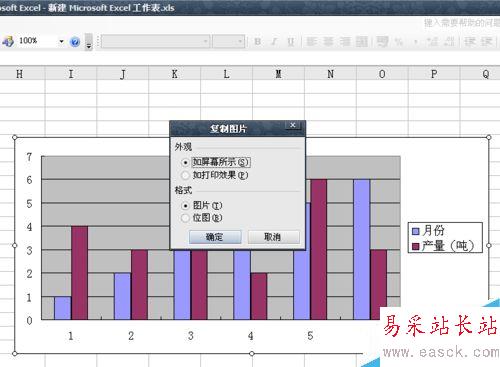This screenshot has height=367, width=500.
Task: Open the font name combo box
Action: point(156,42)
